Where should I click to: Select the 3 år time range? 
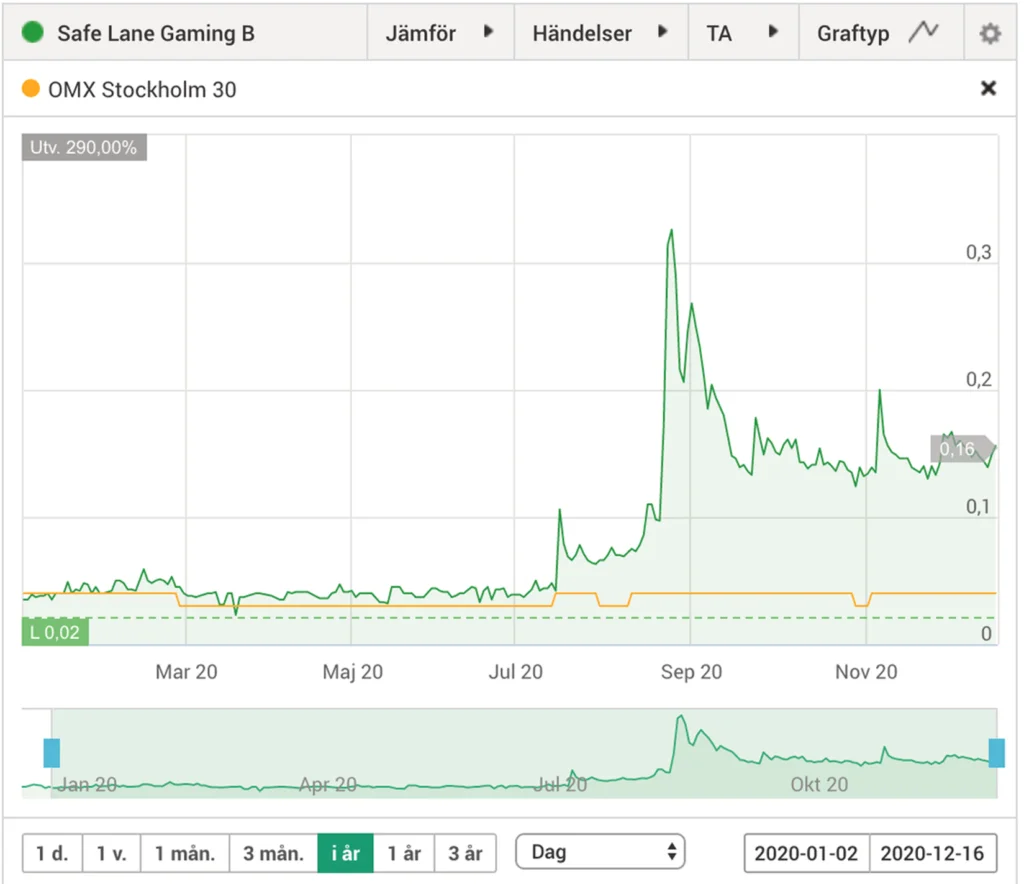tap(465, 853)
